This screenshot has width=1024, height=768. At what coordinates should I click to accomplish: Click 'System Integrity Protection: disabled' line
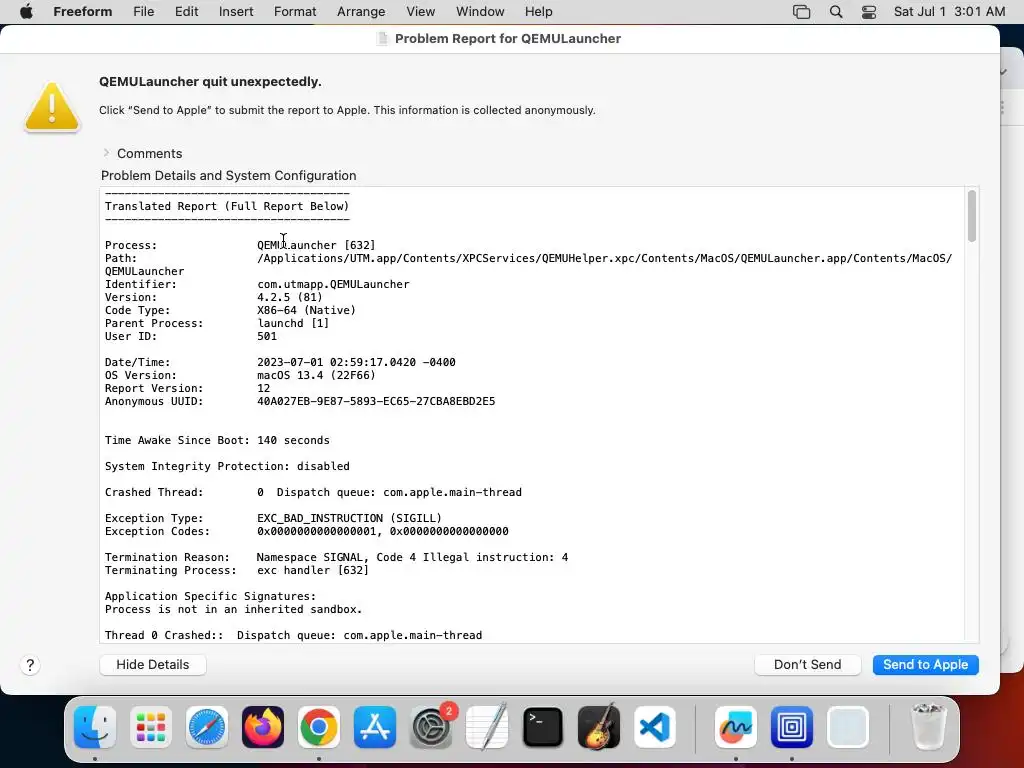227,467
